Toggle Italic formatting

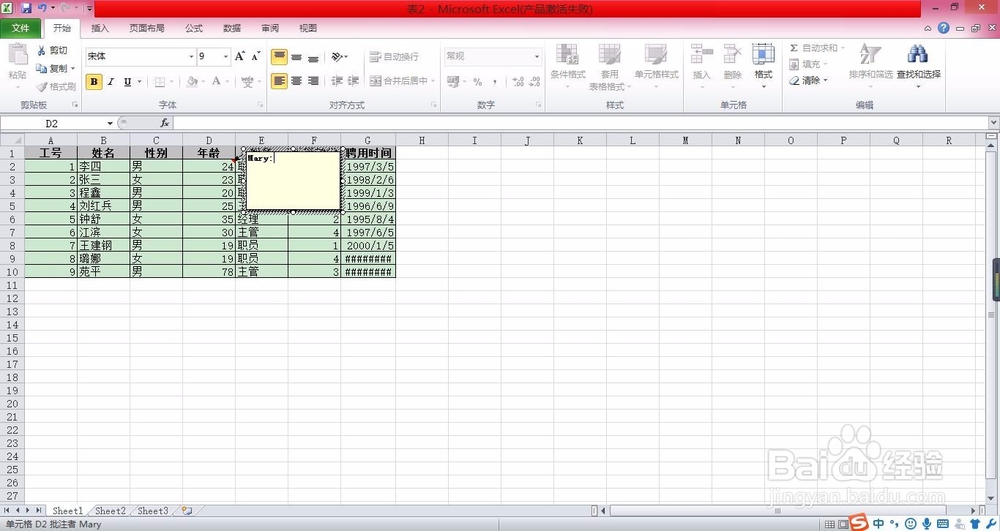(111, 82)
